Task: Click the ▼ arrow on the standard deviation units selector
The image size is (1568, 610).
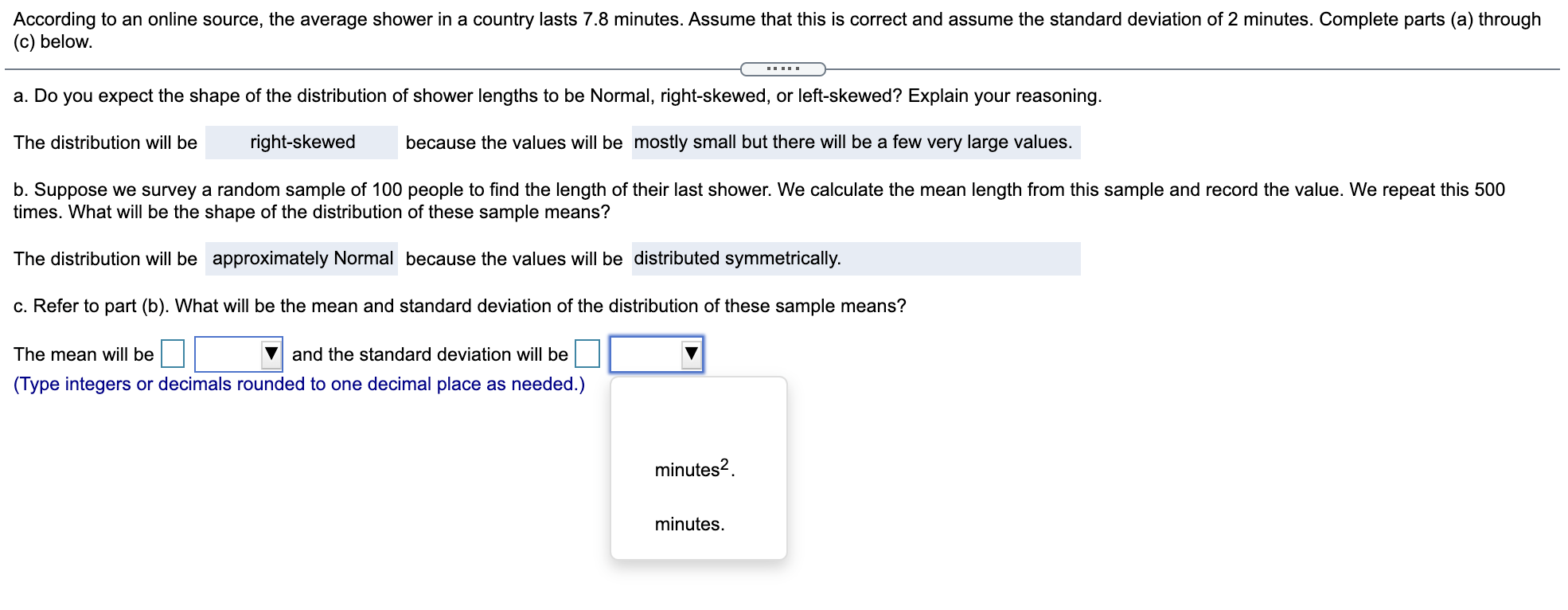Action: 689,354
